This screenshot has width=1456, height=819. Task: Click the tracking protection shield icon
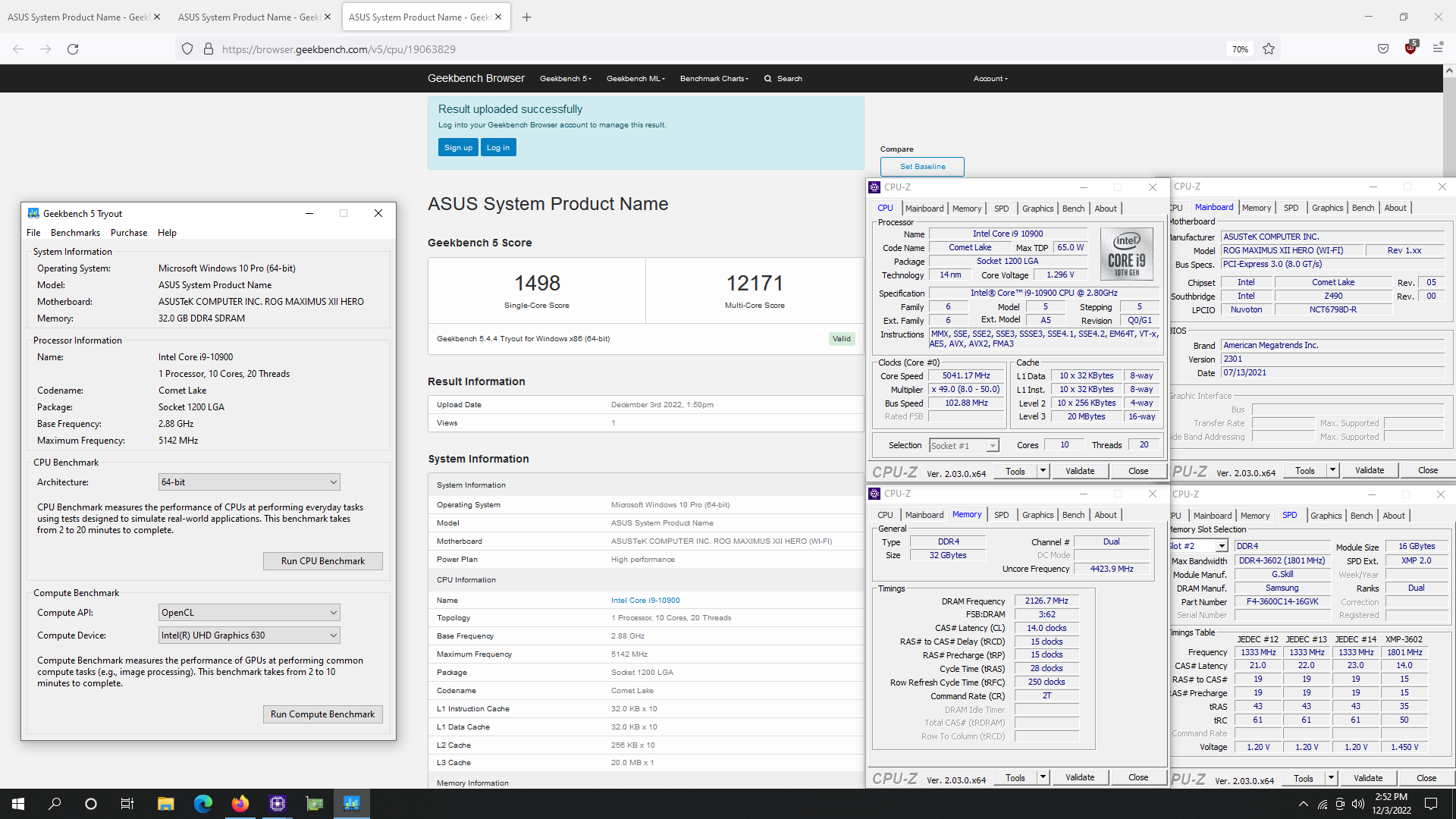pyautogui.click(x=187, y=49)
